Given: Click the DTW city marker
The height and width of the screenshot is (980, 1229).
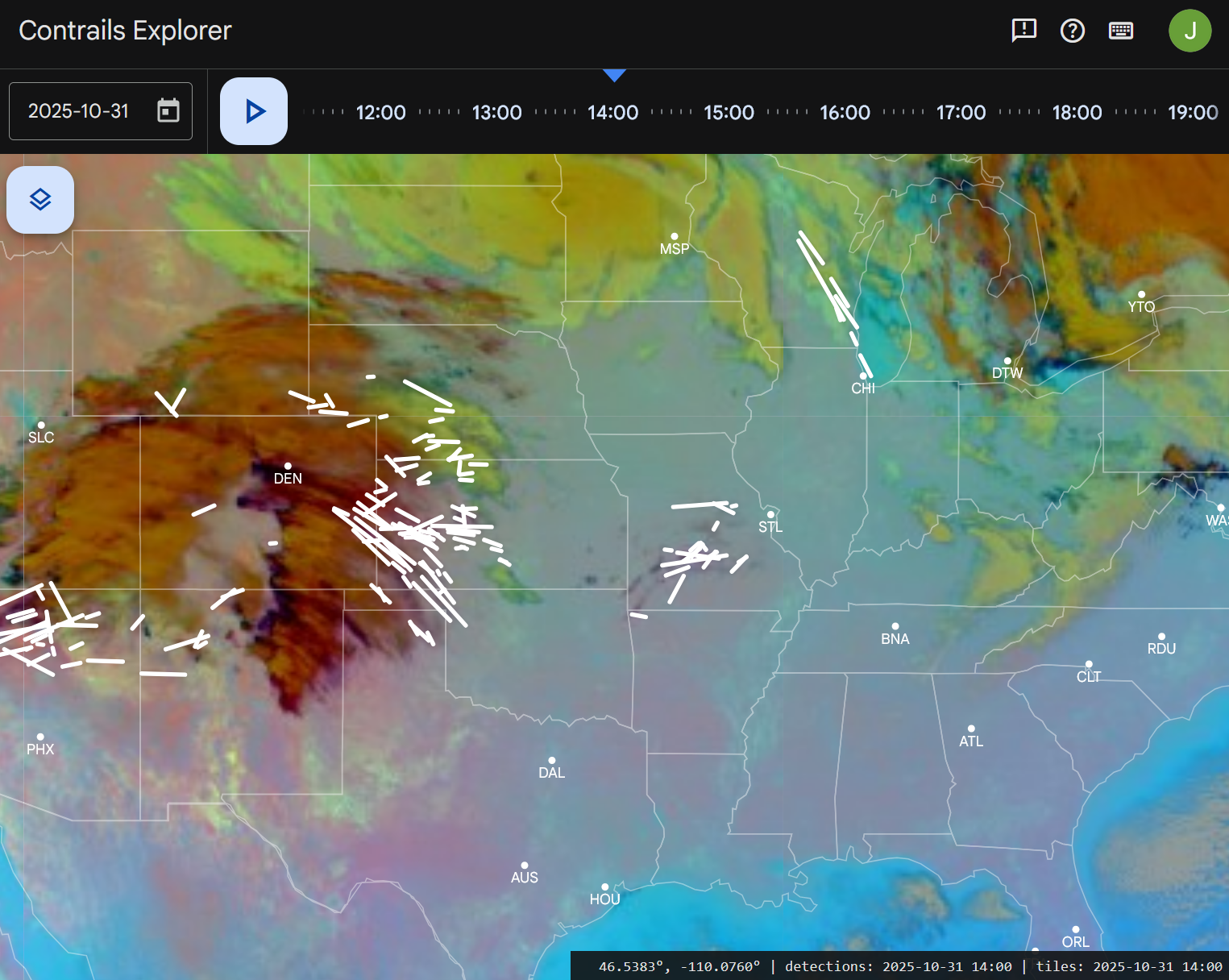Looking at the screenshot, I should [x=1007, y=361].
